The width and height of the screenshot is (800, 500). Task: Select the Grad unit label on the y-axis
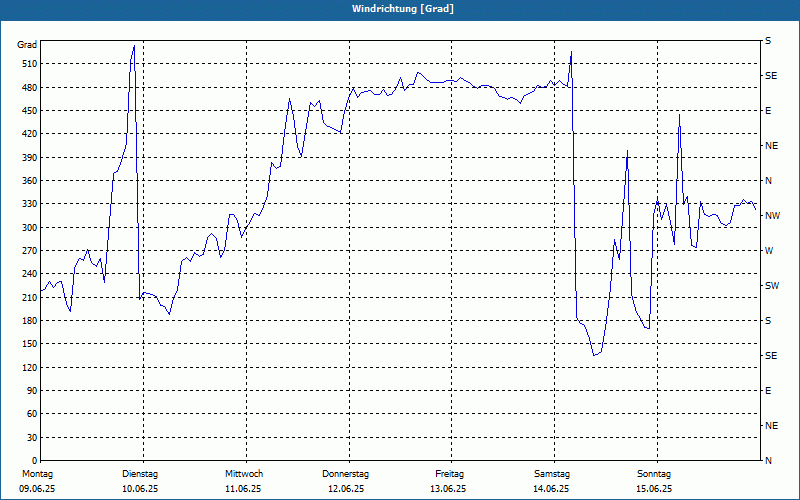pos(27,45)
